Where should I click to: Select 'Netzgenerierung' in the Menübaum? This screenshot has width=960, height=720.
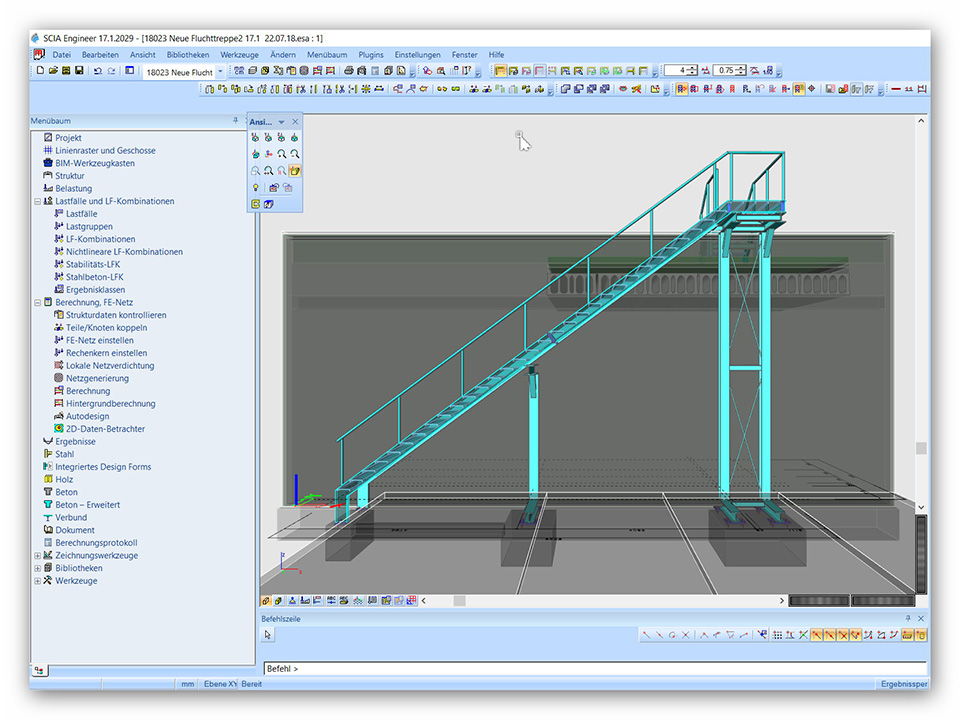pyautogui.click(x=97, y=378)
